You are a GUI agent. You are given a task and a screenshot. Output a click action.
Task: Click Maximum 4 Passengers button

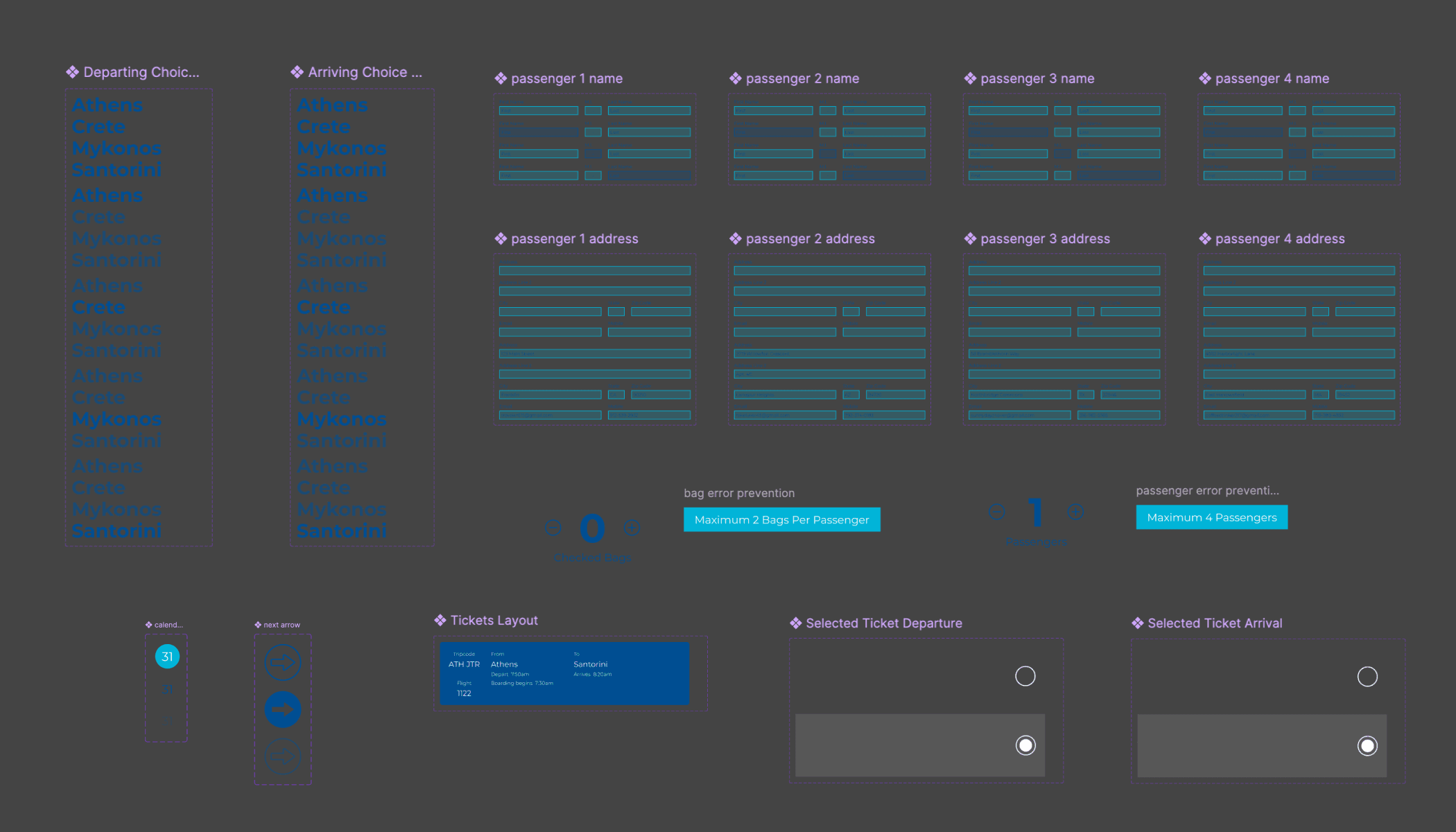click(x=1211, y=517)
